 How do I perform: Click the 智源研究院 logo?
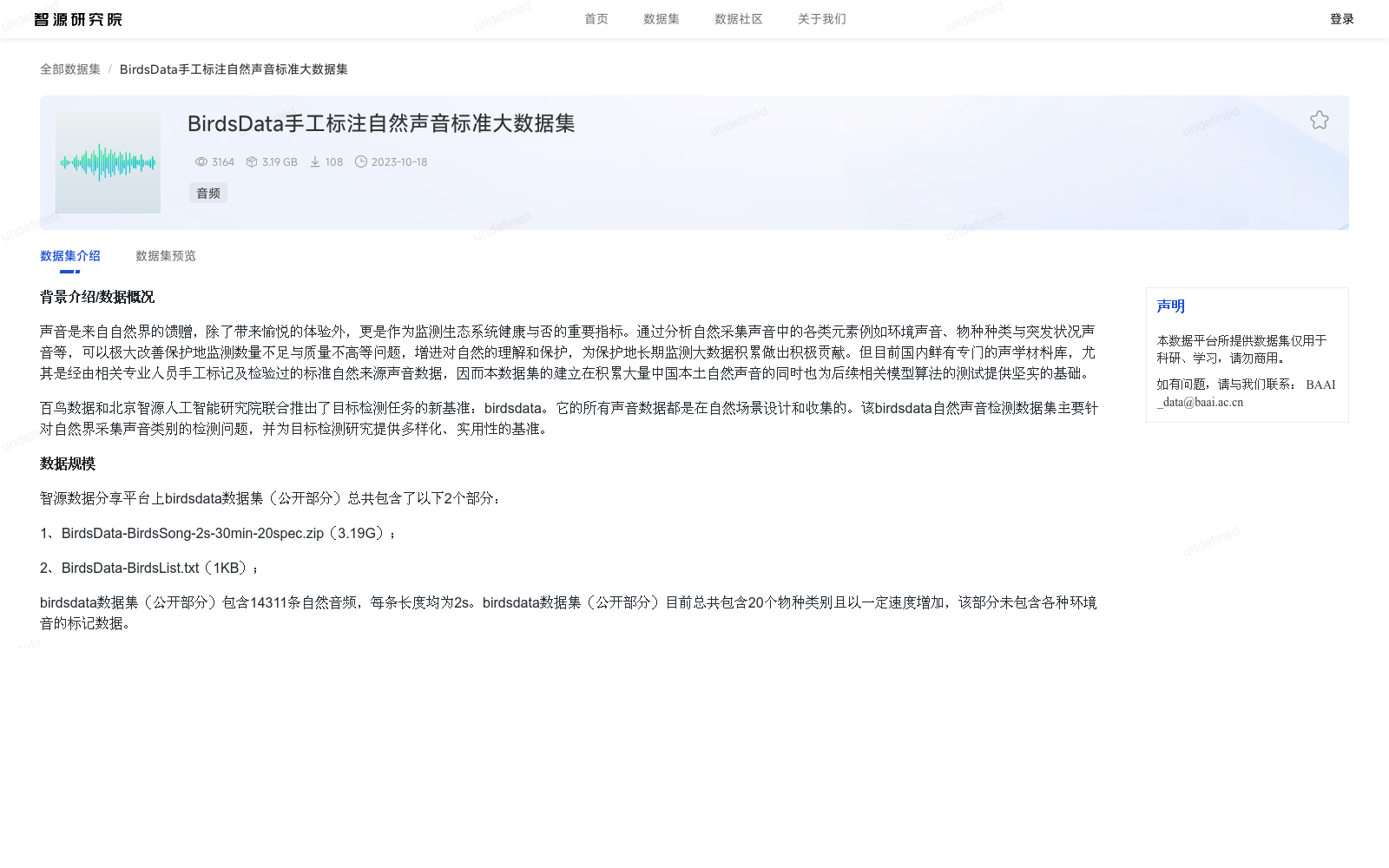78,19
